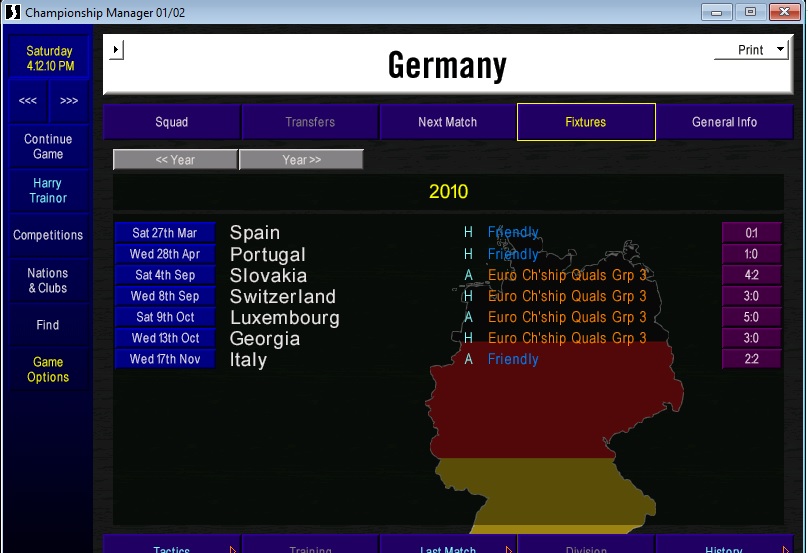Open Nations & Clubs

coord(48,280)
